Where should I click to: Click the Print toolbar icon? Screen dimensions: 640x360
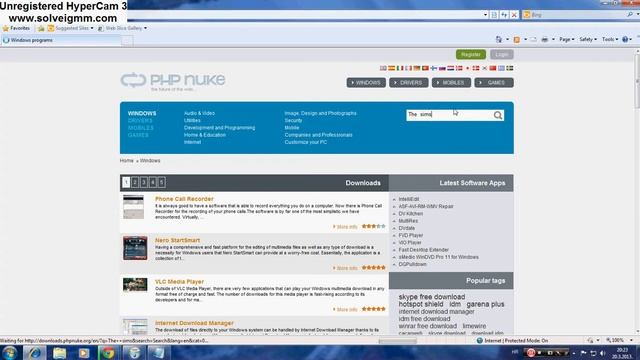544,39
